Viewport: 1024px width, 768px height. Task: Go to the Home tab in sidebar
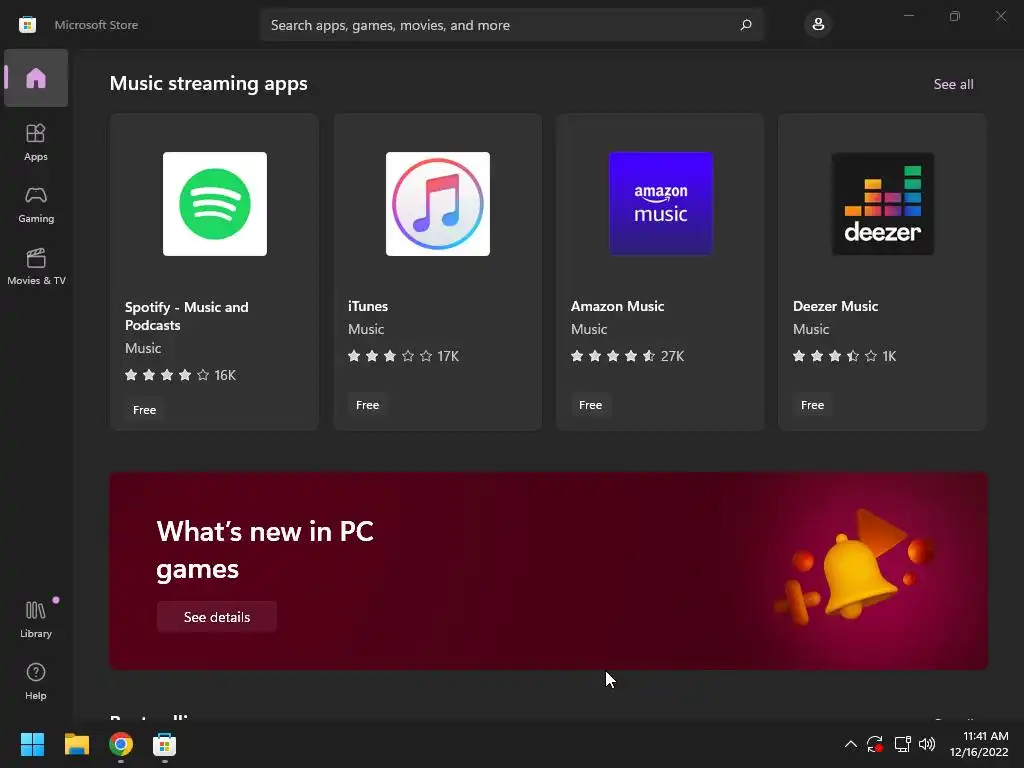tap(36, 78)
